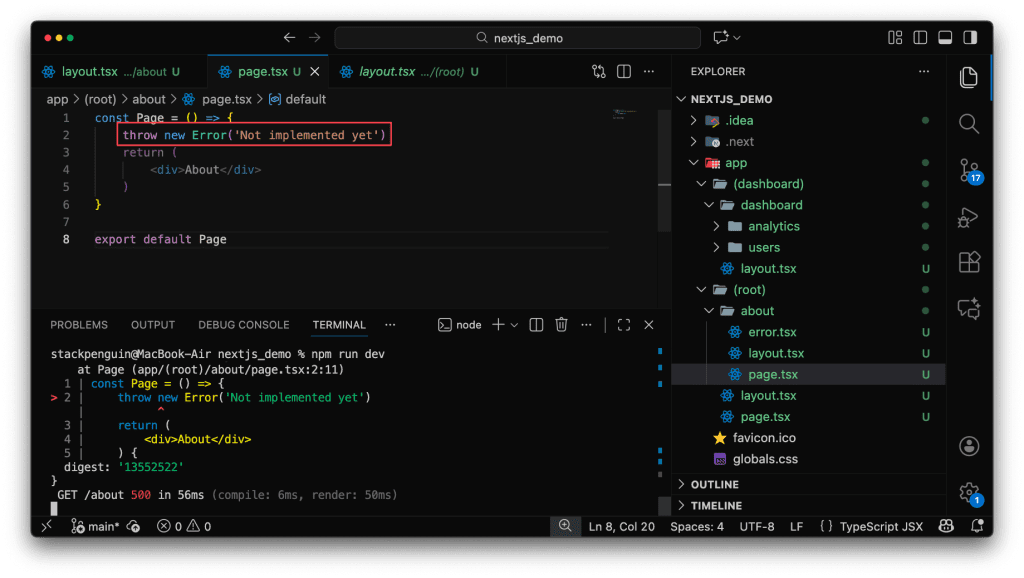Split the terminal panel
This screenshot has height=578, width=1024.
pyautogui.click(x=536, y=325)
